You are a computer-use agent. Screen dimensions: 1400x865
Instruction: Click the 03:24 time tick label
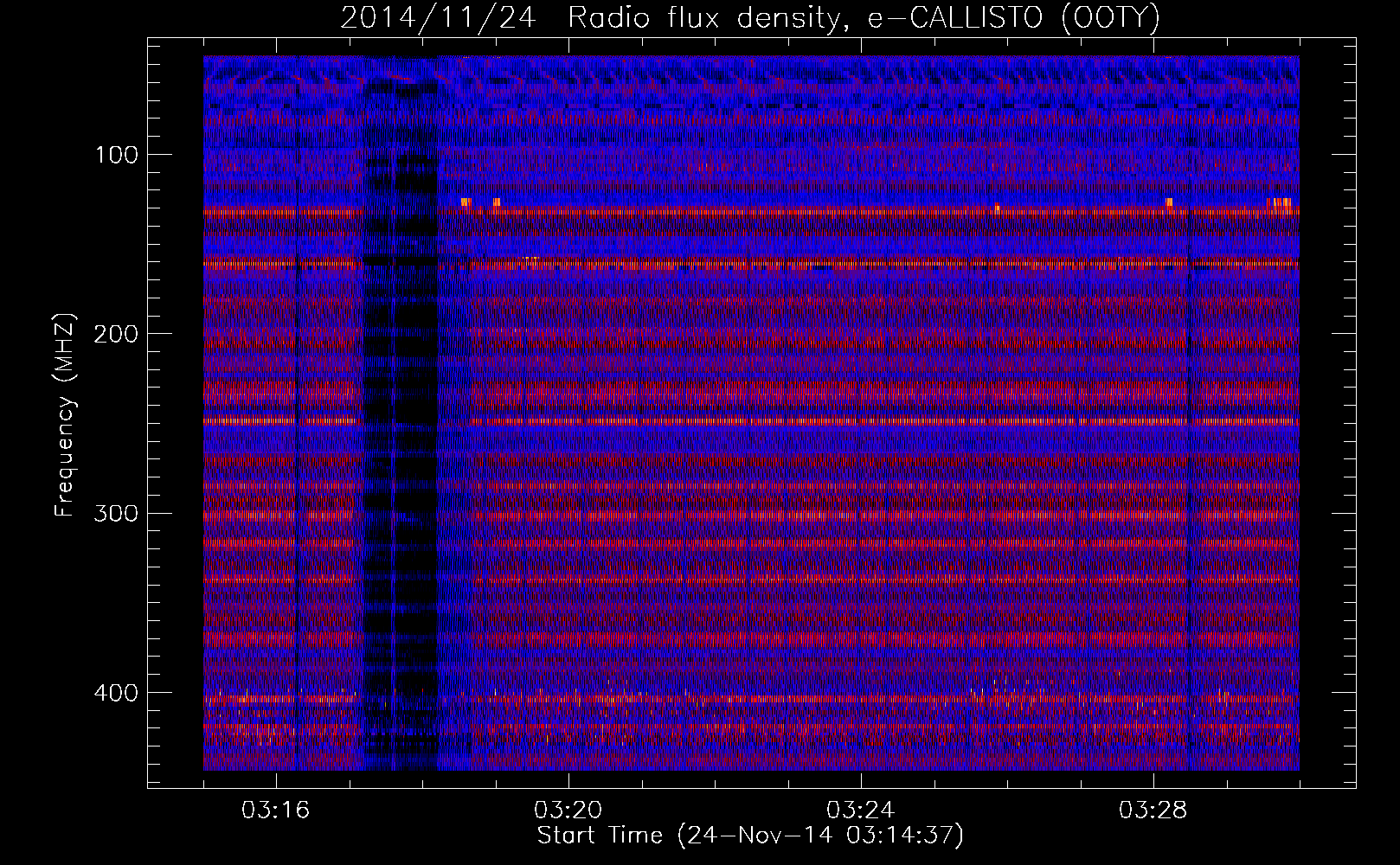click(x=861, y=811)
